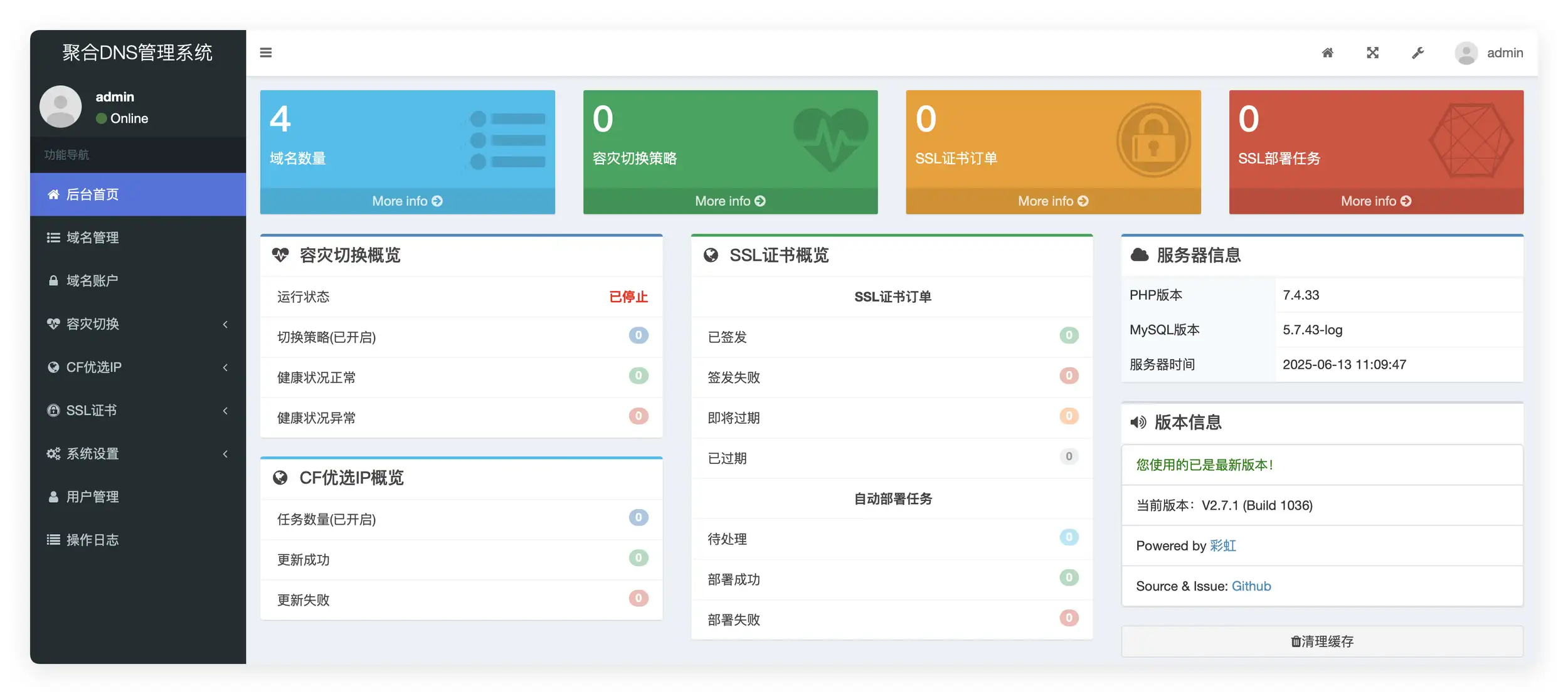Click the 更新失败 red count badge
The height and width of the screenshot is (694, 1568).
tap(638, 598)
